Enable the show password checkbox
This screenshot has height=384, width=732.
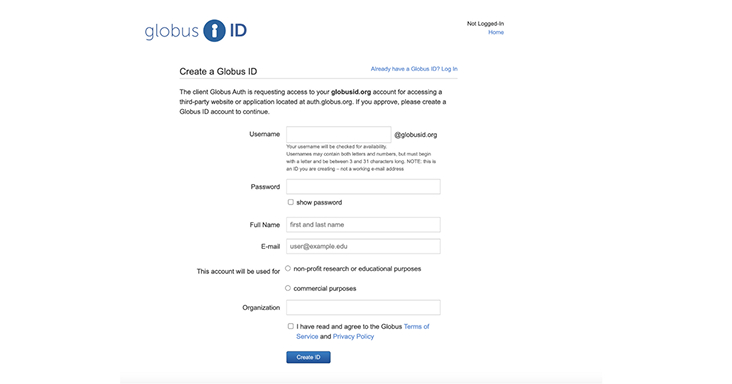coord(290,202)
